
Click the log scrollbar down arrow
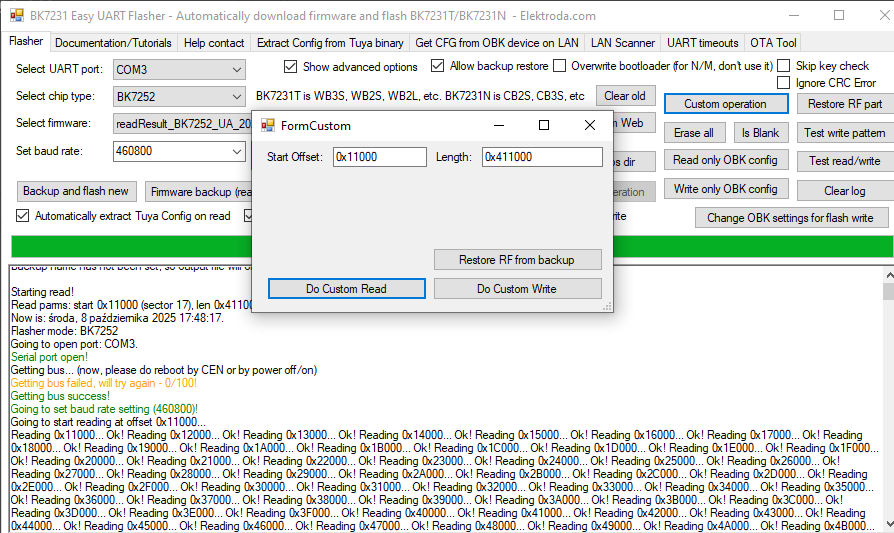(888, 524)
